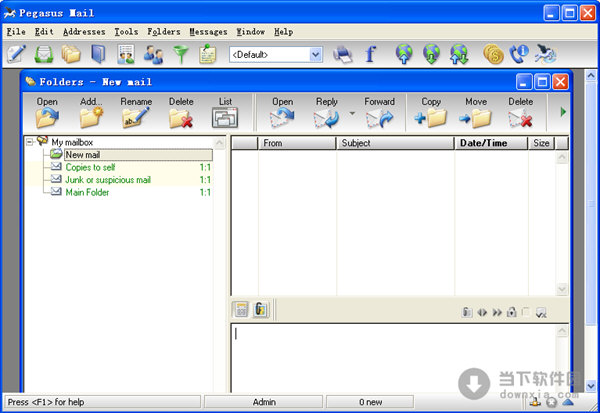Image resolution: width=600 pixels, height=413 pixels.
Task: Select the Copies to self folder
Action: (x=90, y=167)
